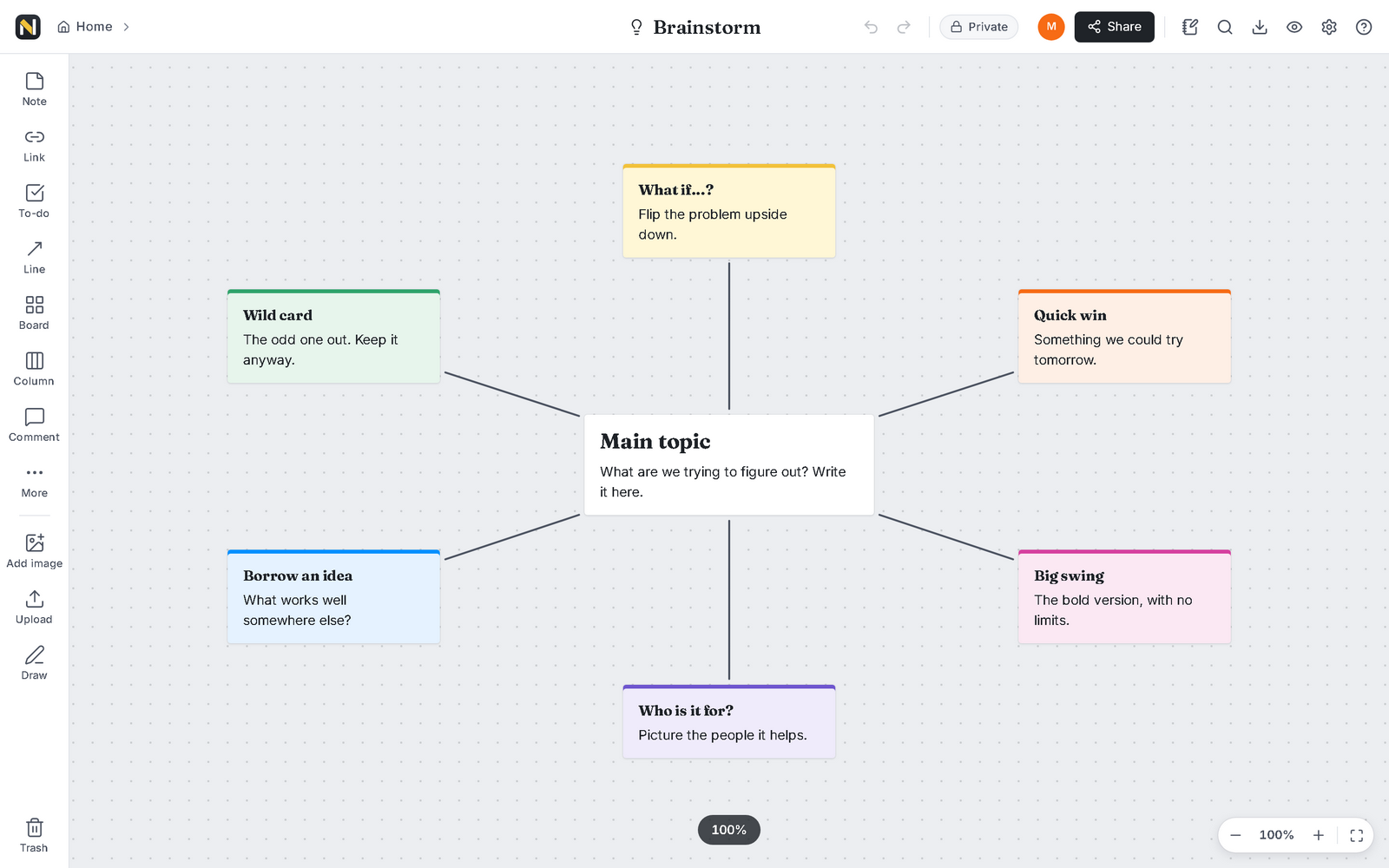The width and height of the screenshot is (1389, 868).
Task: Add a Column from sidebar
Action: click(x=34, y=370)
